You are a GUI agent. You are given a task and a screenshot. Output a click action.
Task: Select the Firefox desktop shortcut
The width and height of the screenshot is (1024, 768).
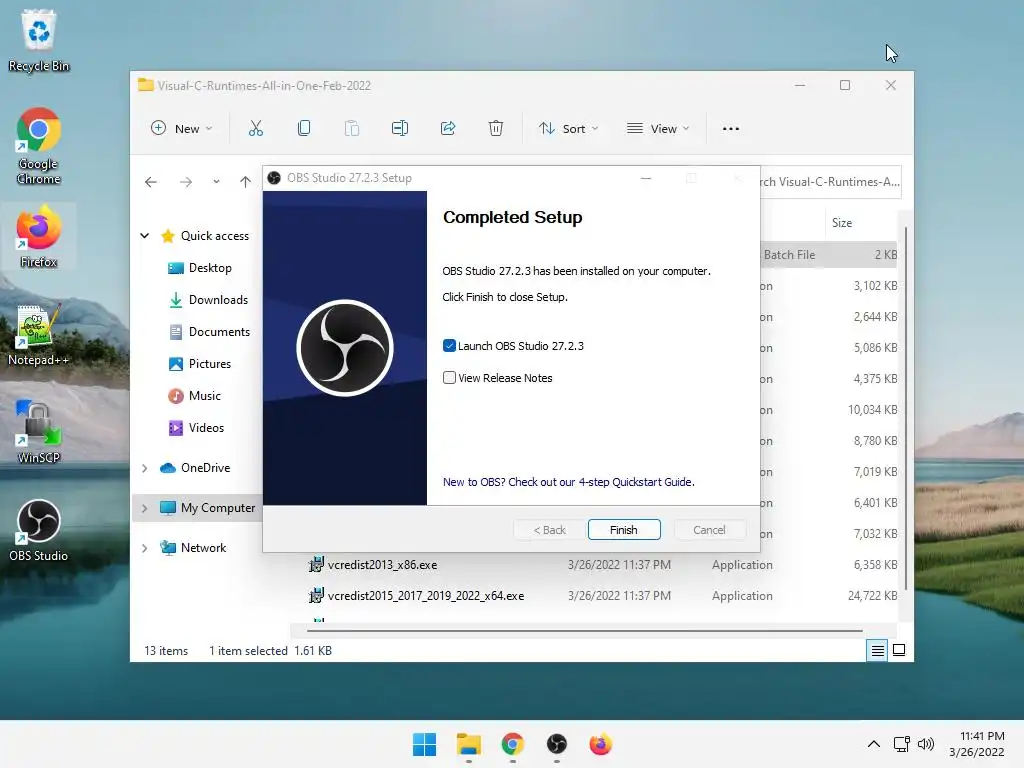pyautogui.click(x=39, y=236)
